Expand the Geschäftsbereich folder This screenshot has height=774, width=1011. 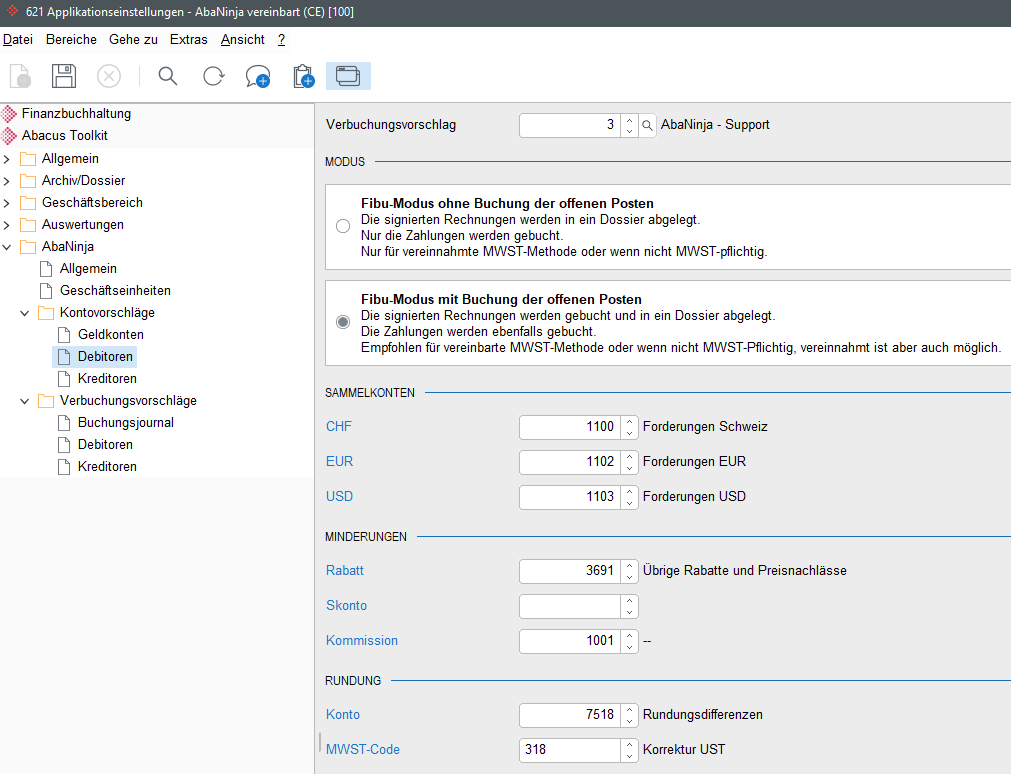coord(6,203)
